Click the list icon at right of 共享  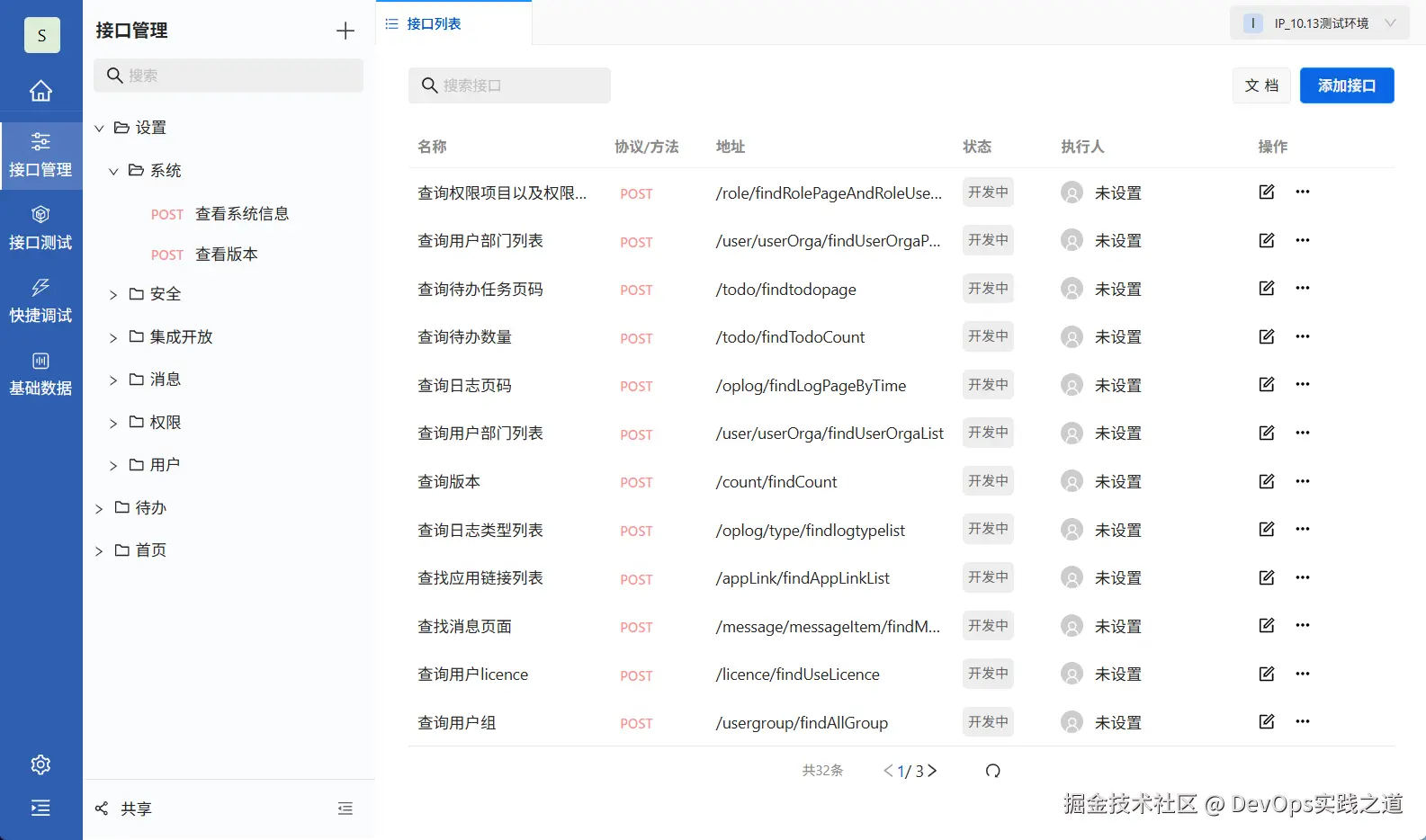click(x=345, y=809)
